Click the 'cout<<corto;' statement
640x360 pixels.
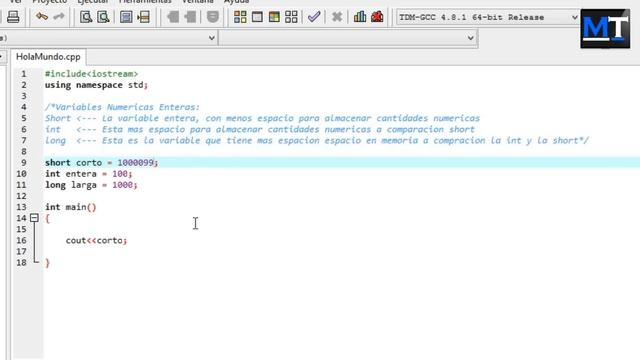(x=96, y=240)
